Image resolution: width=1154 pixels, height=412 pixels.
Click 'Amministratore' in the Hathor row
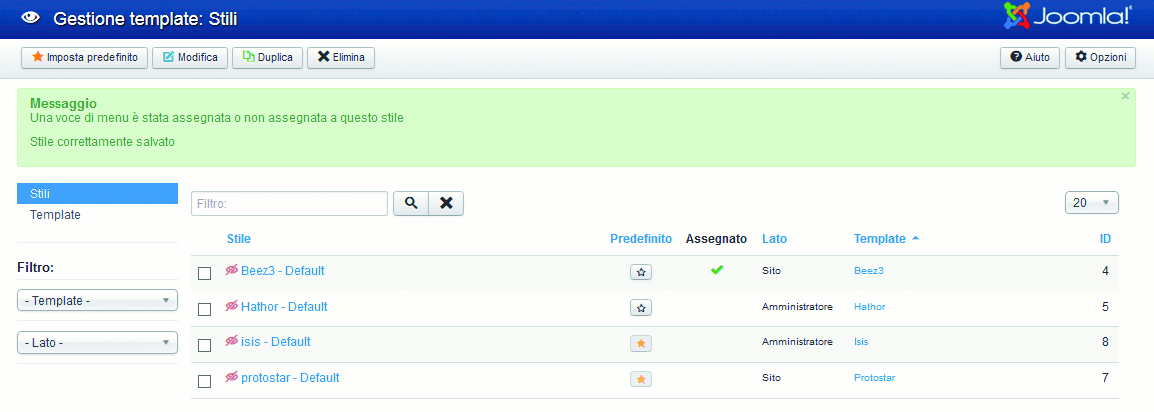point(797,307)
